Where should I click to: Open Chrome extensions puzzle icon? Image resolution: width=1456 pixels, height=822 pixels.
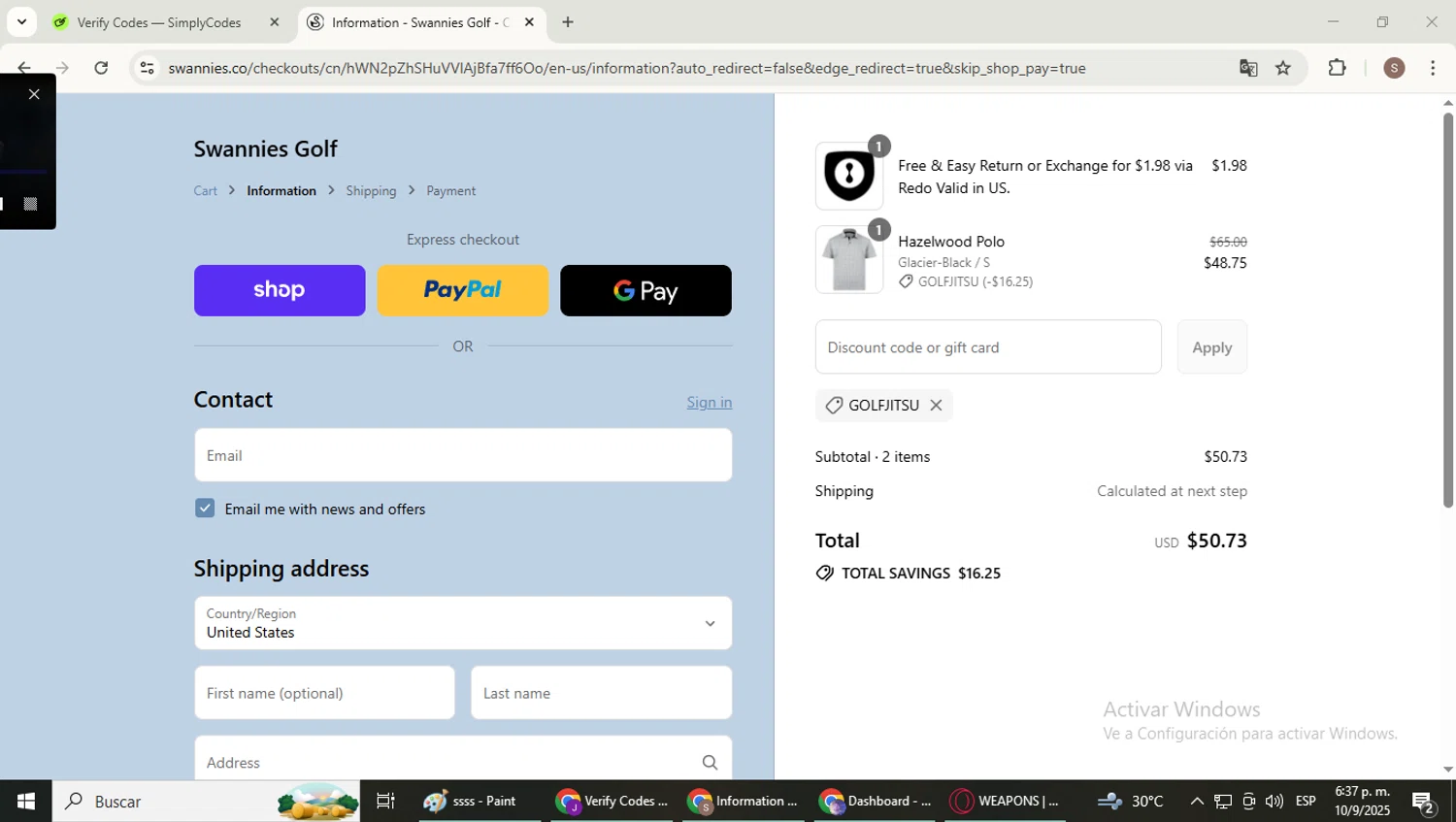point(1337,68)
